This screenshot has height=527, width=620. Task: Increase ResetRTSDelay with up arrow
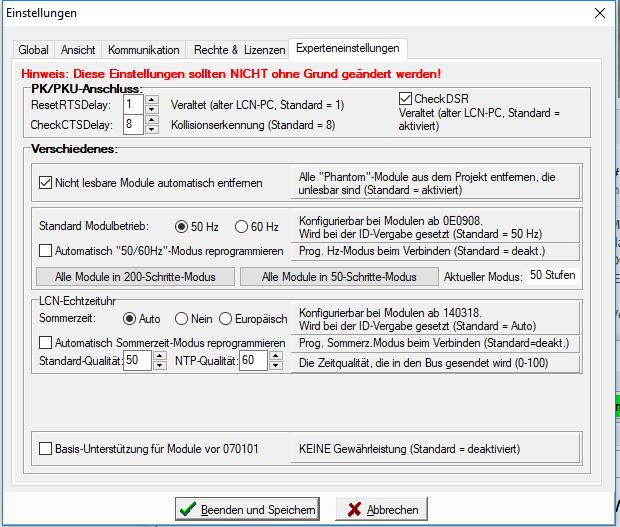click(152, 99)
